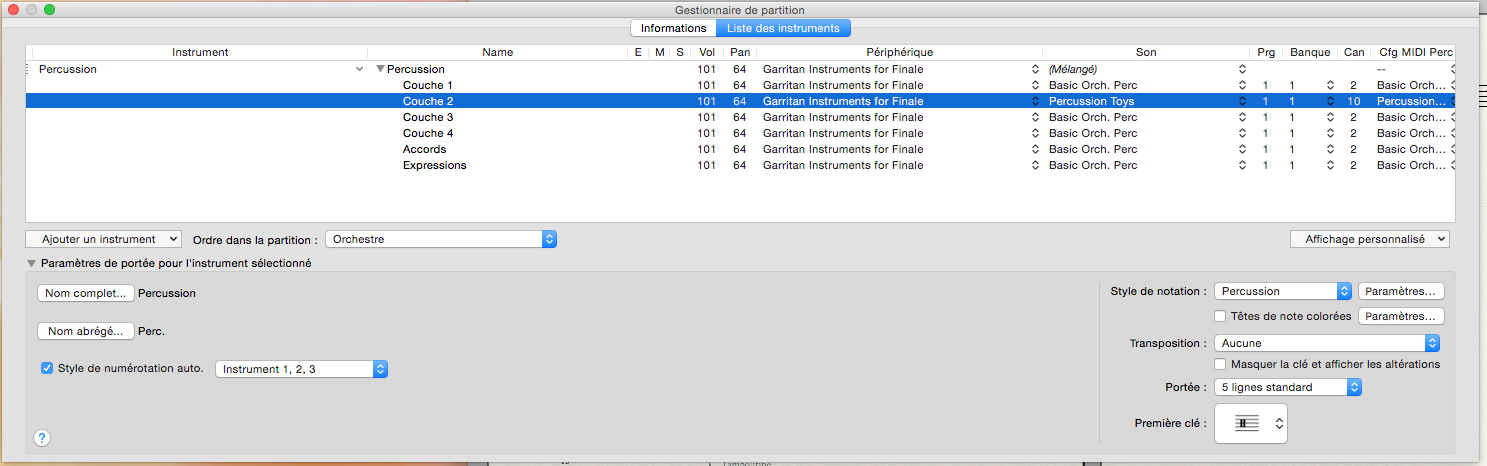Click the drag handle beside Percussion instrument
Image resolution: width=1487 pixels, height=466 pixels.
coord(28,69)
